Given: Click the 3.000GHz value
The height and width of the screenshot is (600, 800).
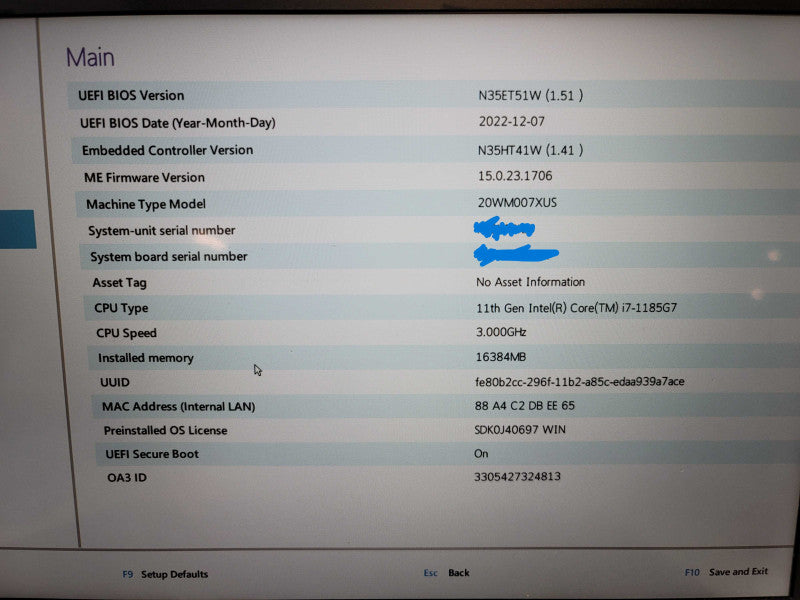Looking at the screenshot, I should click(x=501, y=332).
